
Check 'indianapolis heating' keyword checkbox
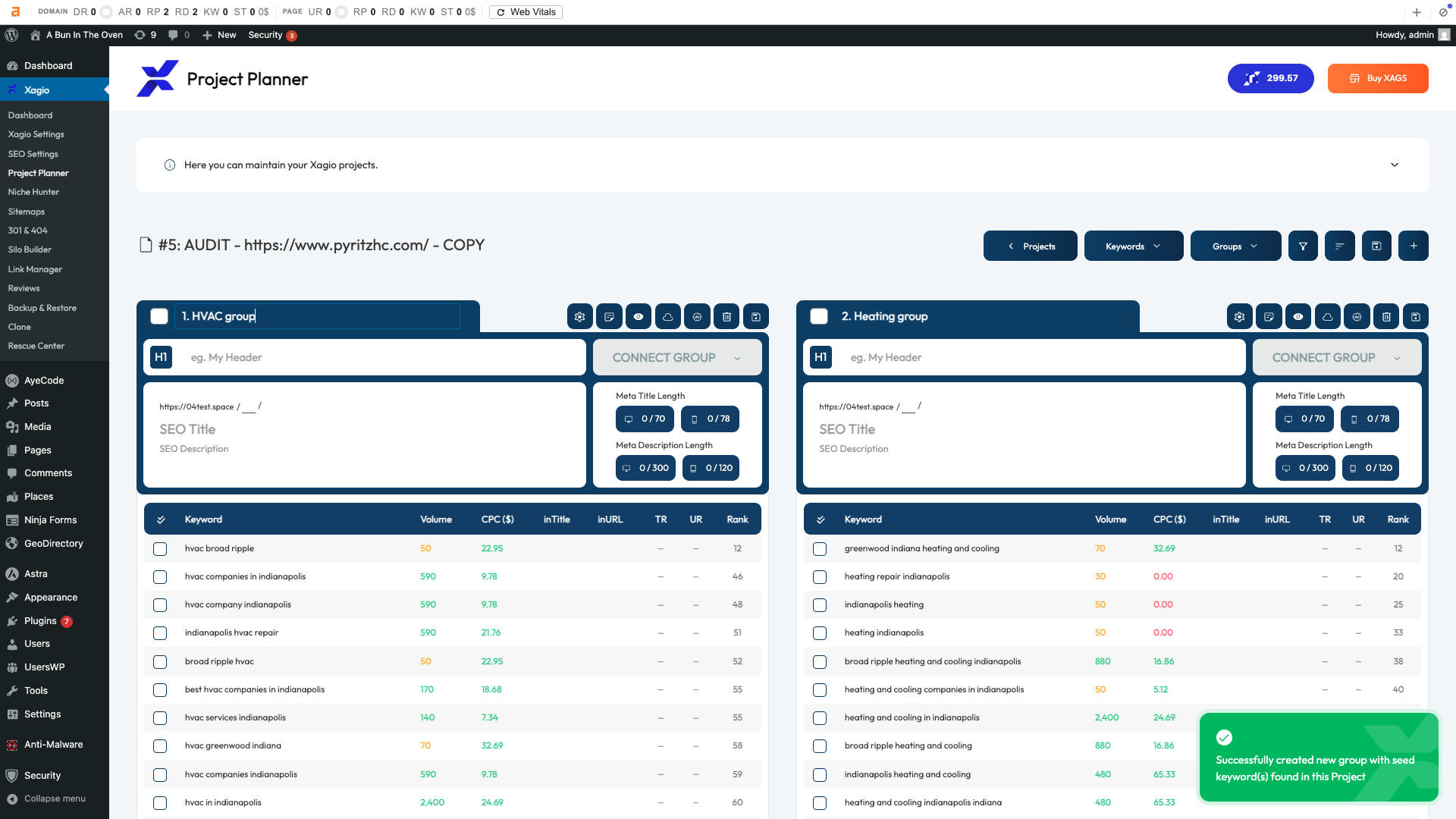[x=820, y=605]
